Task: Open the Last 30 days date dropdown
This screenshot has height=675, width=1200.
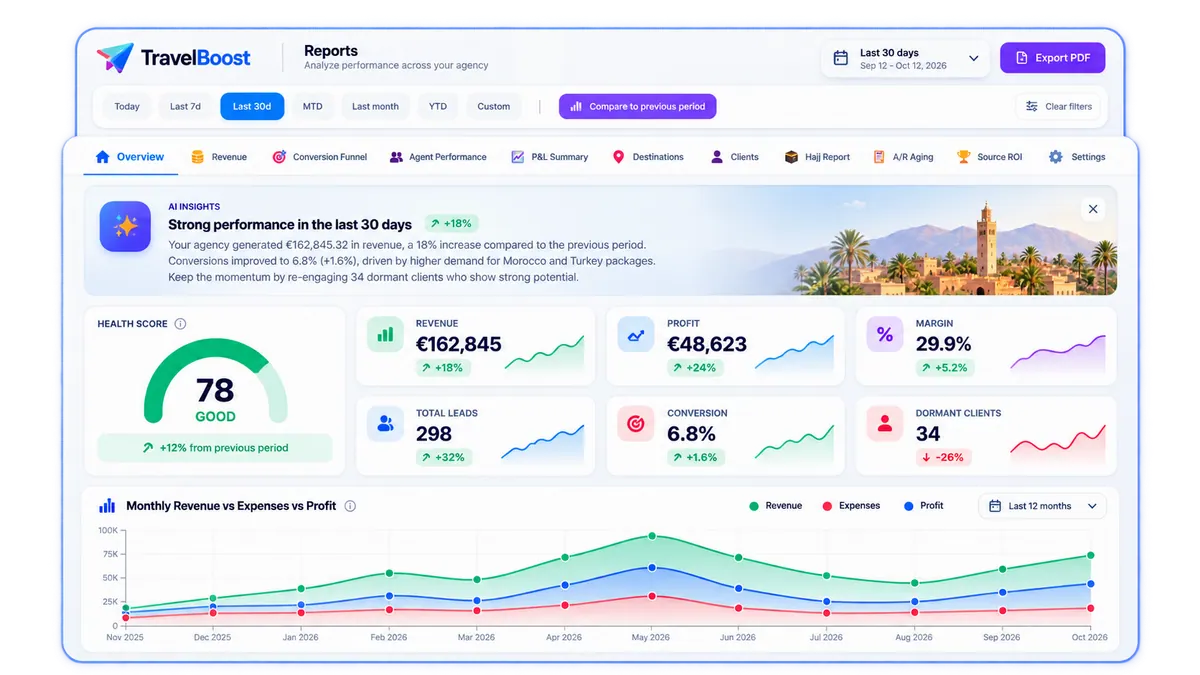Action: click(905, 59)
